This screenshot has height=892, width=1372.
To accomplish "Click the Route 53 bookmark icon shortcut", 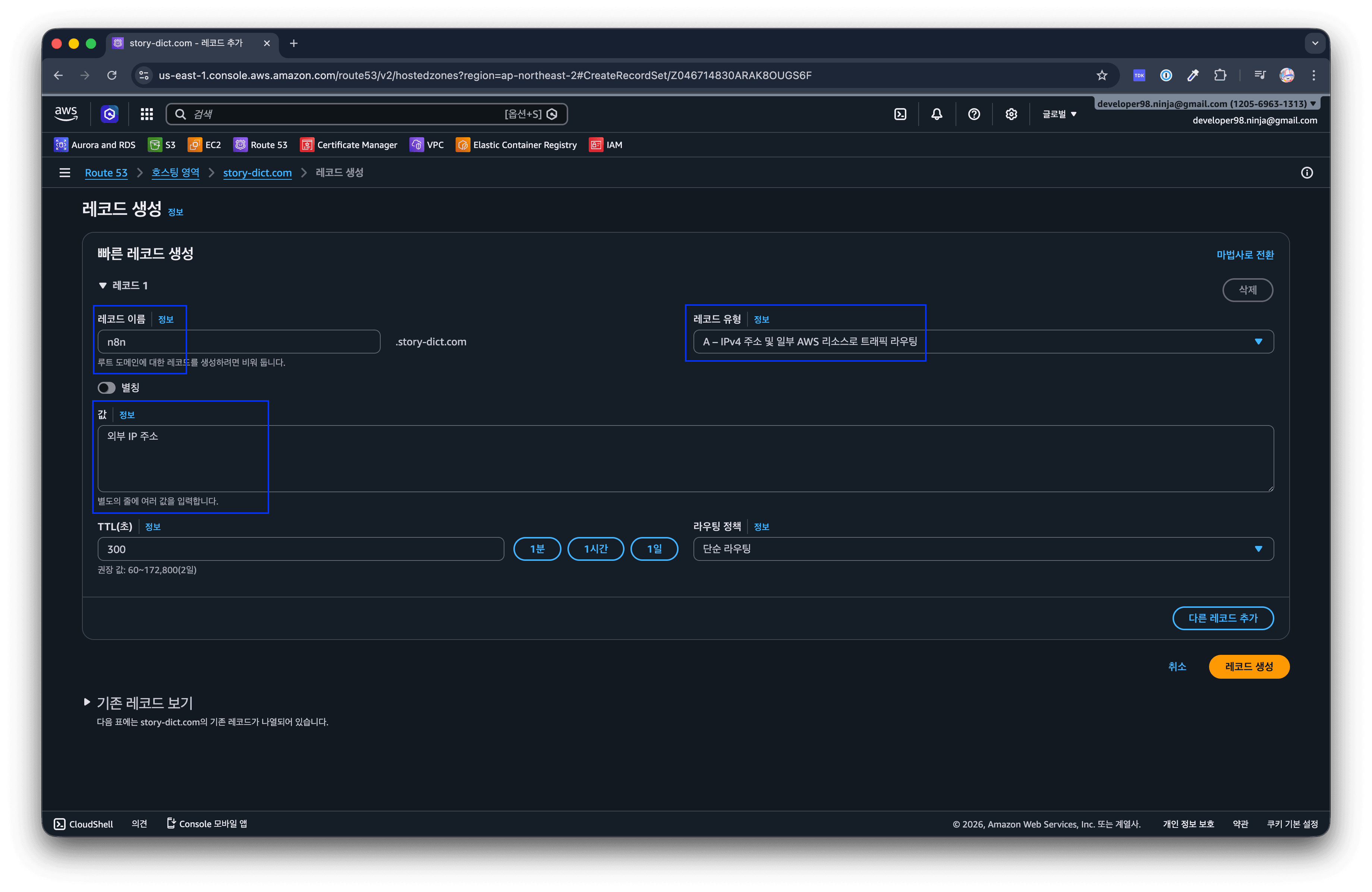I will [240, 145].
